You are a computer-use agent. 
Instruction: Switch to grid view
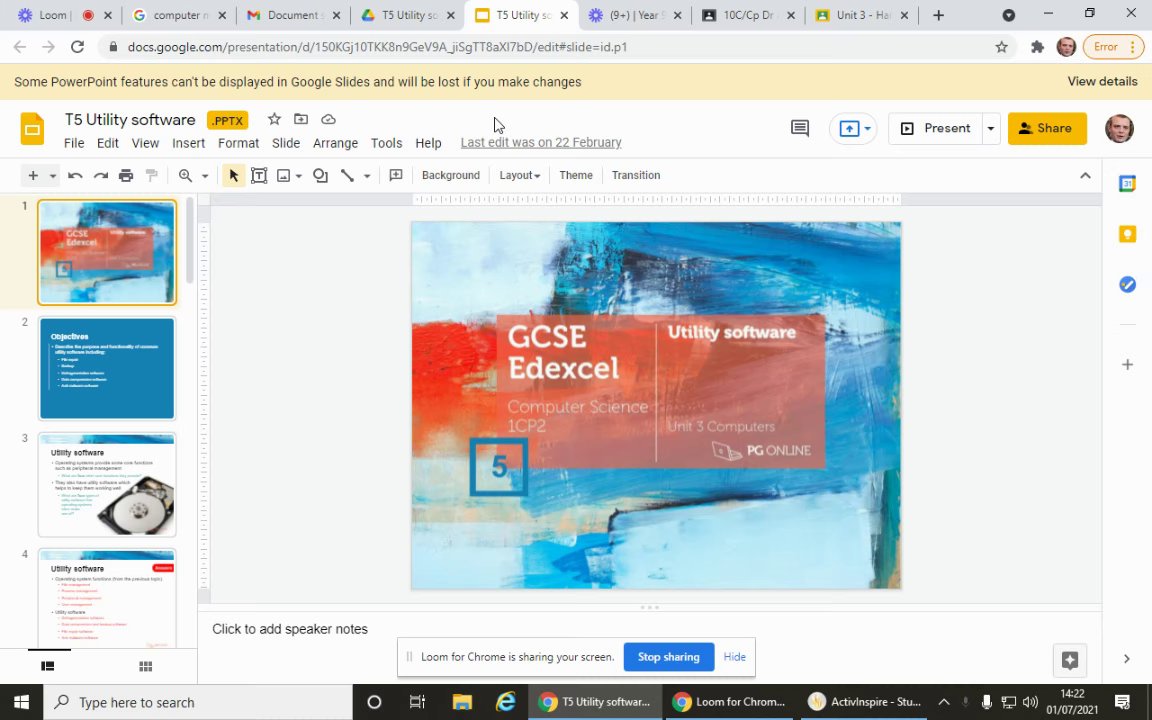145,666
